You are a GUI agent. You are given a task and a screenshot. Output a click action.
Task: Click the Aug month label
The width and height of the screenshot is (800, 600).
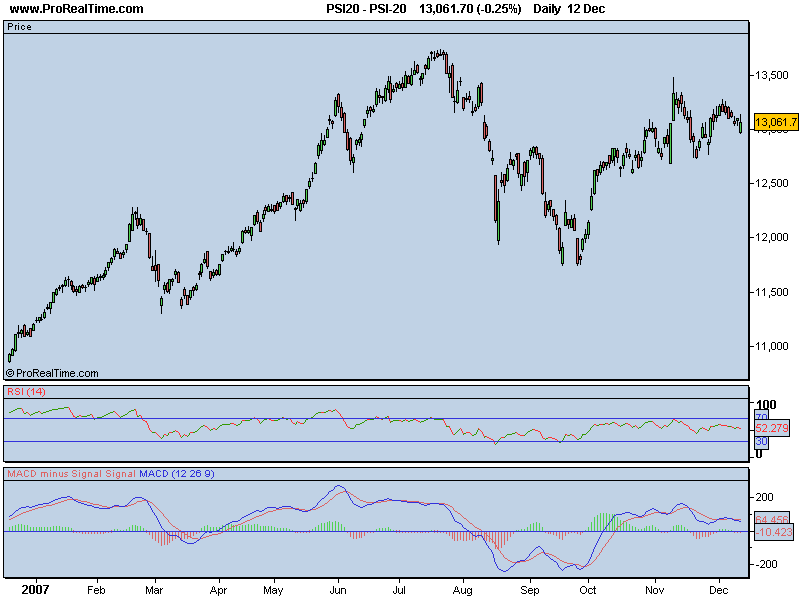point(462,590)
